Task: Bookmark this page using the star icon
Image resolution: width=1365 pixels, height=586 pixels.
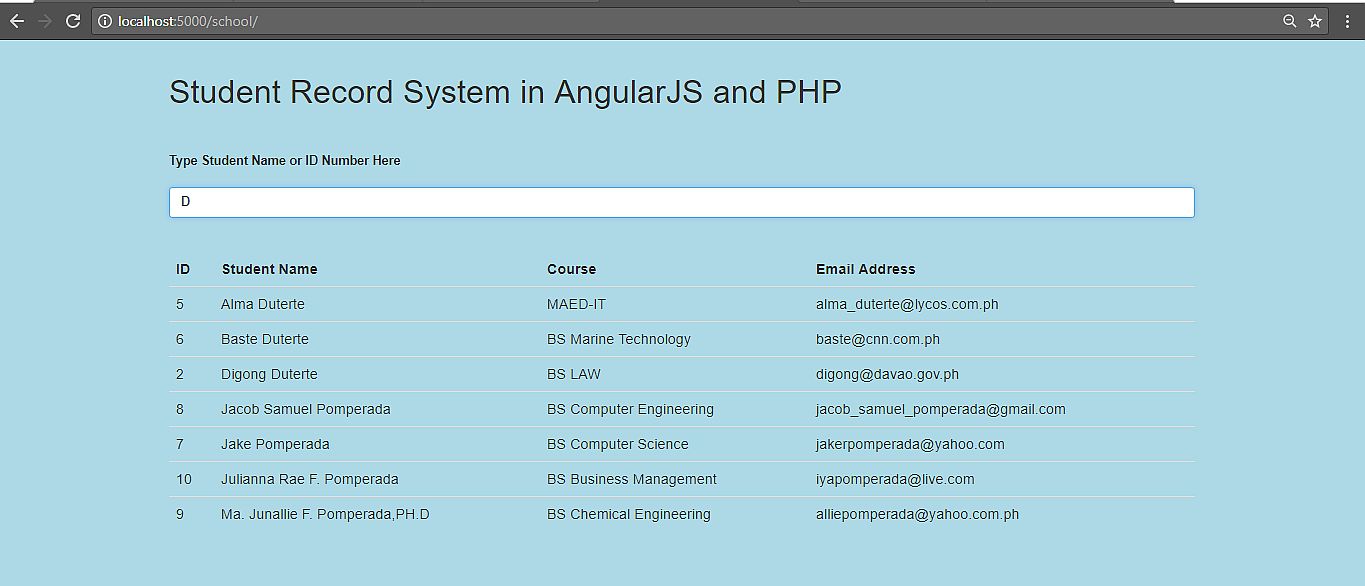Action: [1317, 19]
